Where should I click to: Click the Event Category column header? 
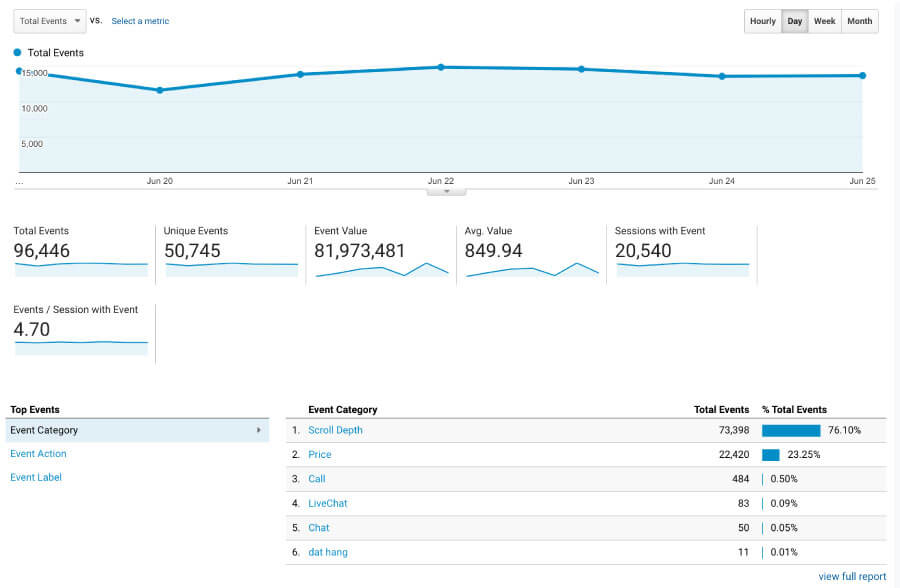point(343,409)
